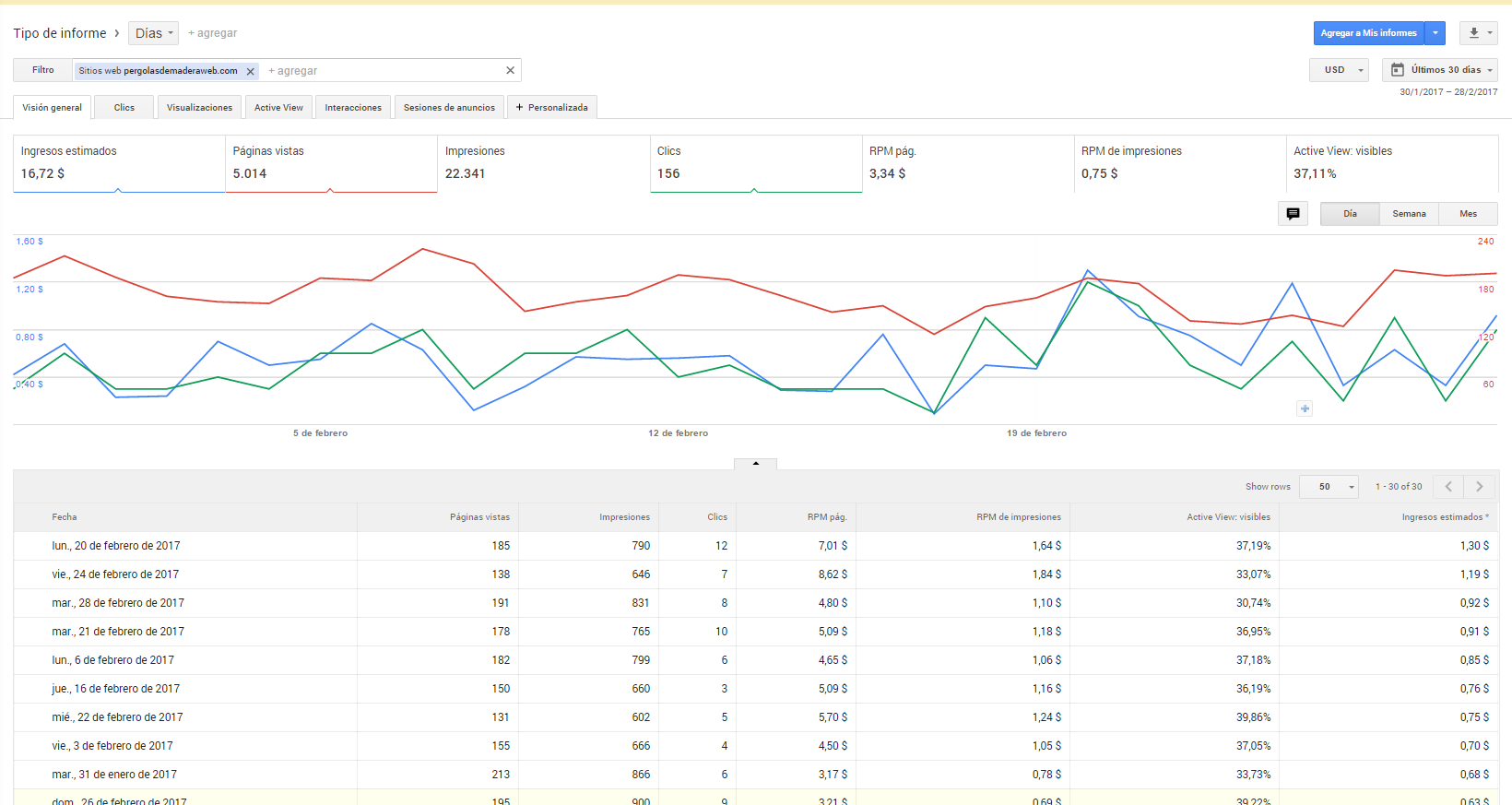Click the Filtro button
The height and width of the screenshot is (805, 1512).
[x=43, y=70]
